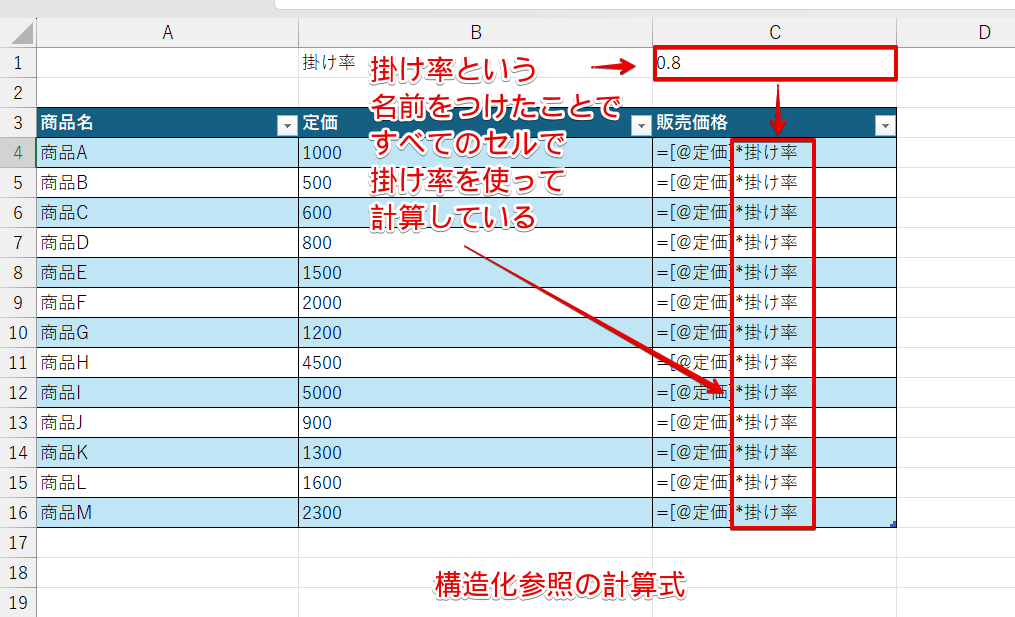Click cell 商品M
The height and width of the screenshot is (617, 1015).
pyautogui.click(x=168, y=513)
